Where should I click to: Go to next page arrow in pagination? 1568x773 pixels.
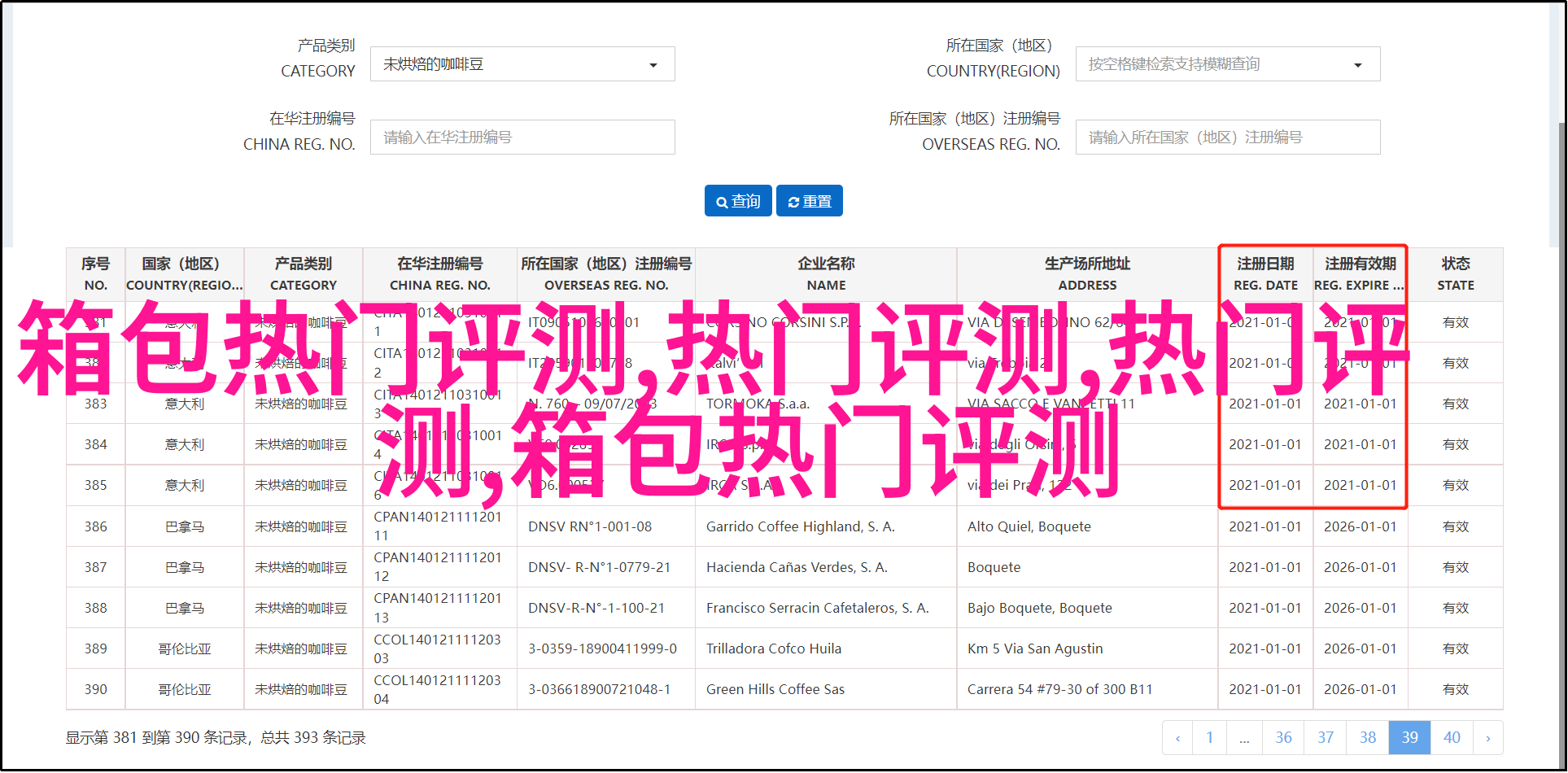point(1487,738)
